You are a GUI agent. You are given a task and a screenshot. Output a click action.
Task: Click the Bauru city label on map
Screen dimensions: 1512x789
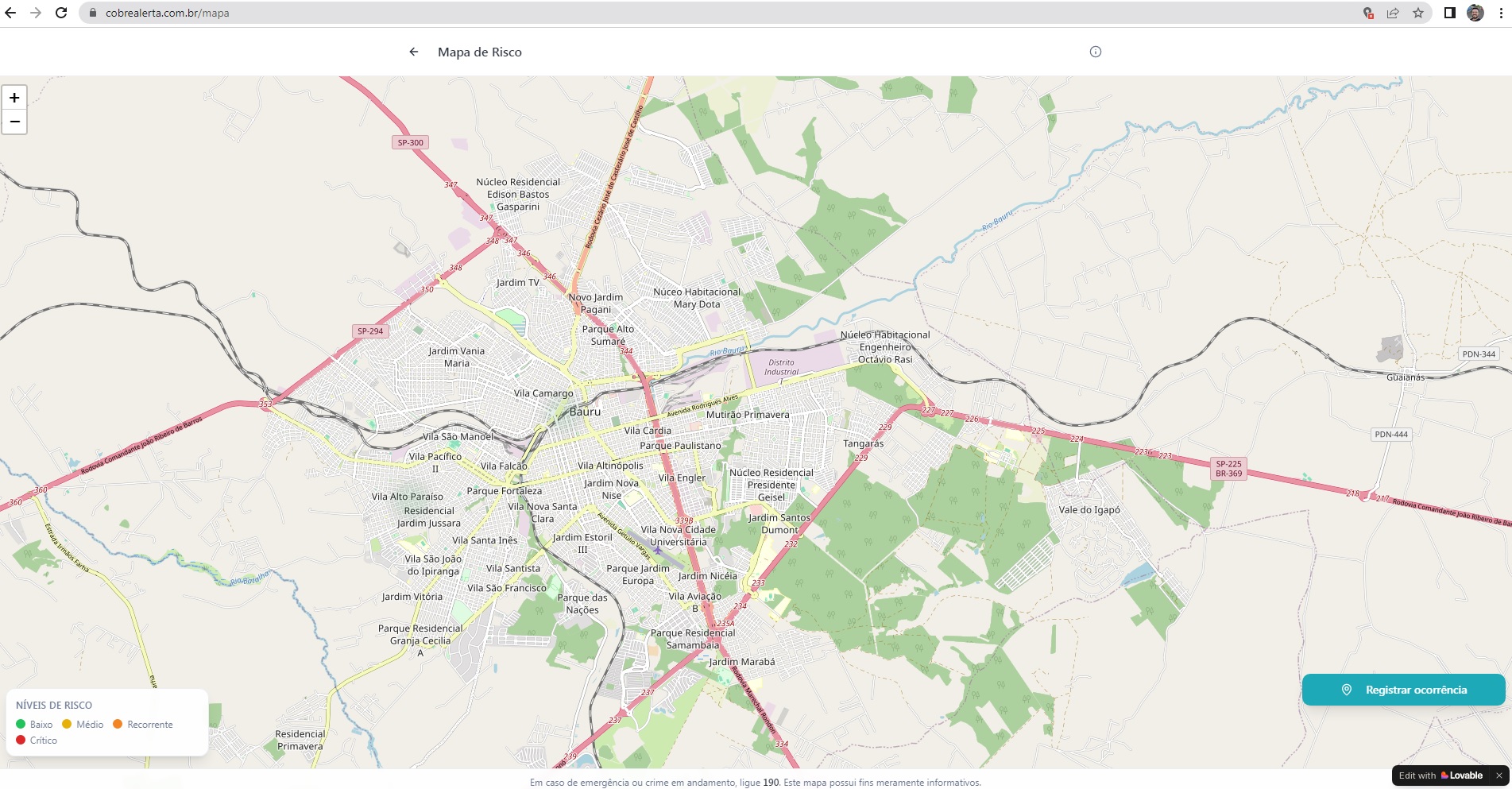point(585,412)
